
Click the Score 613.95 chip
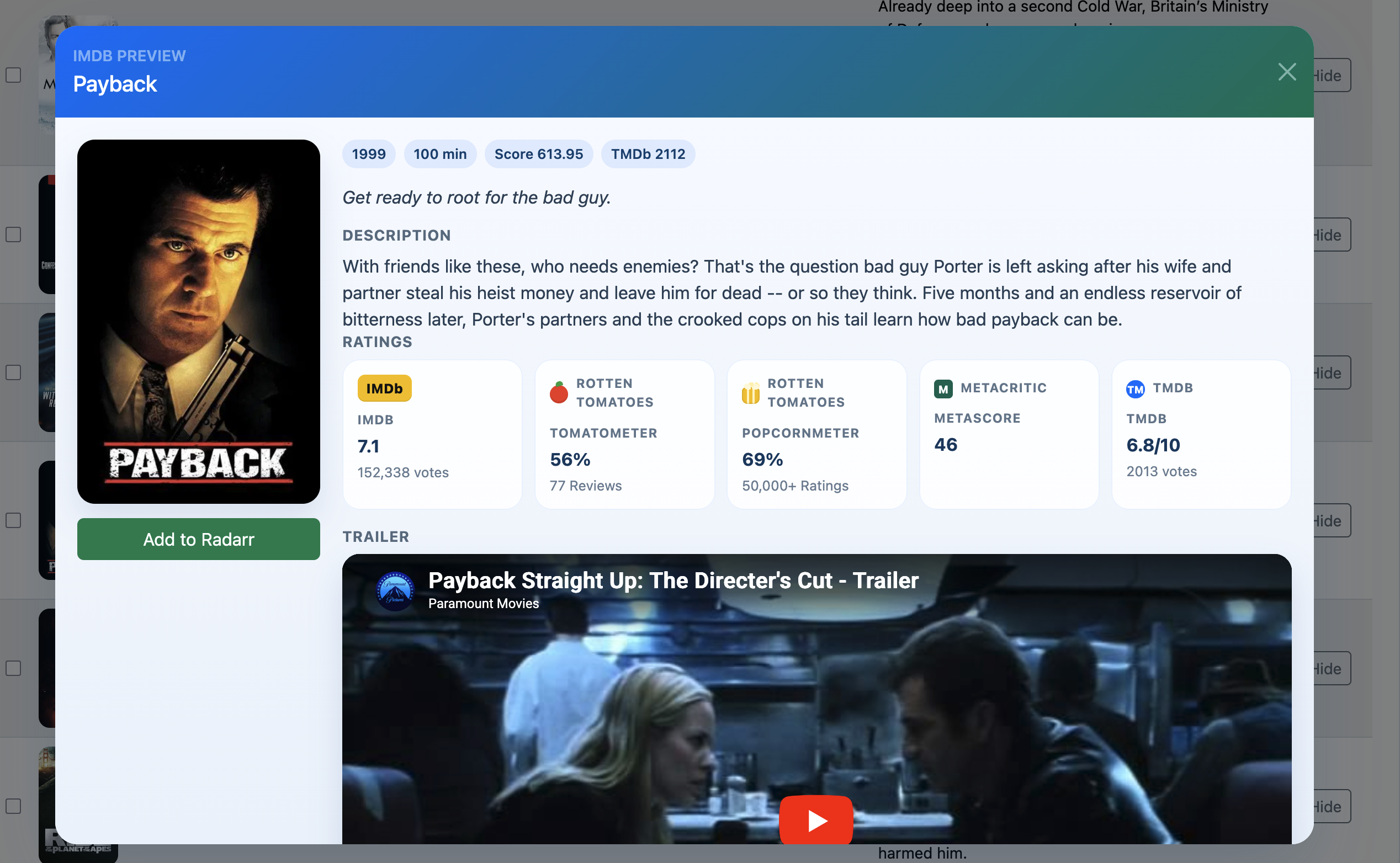coord(539,154)
